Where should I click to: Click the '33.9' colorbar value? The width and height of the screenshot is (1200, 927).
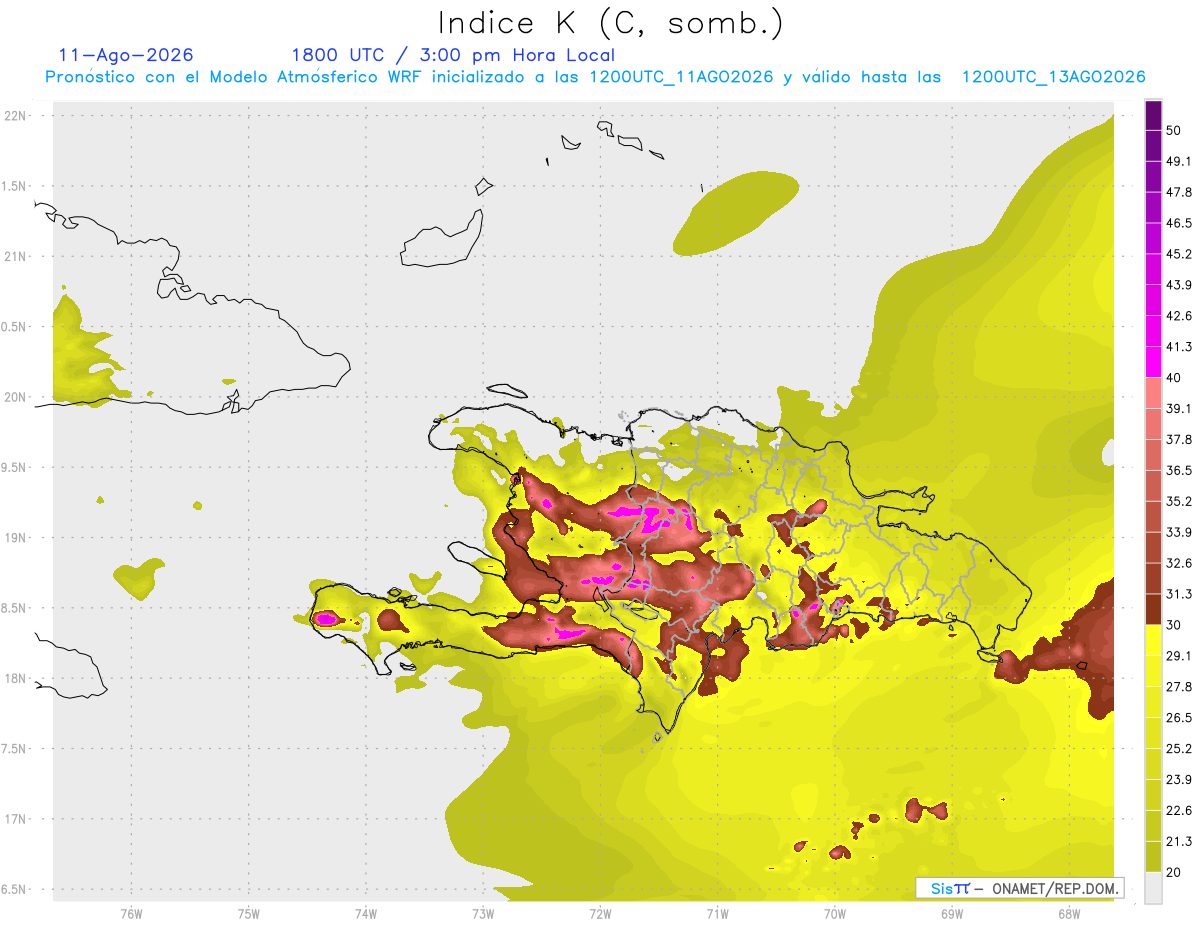click(x=1179, y=532)
